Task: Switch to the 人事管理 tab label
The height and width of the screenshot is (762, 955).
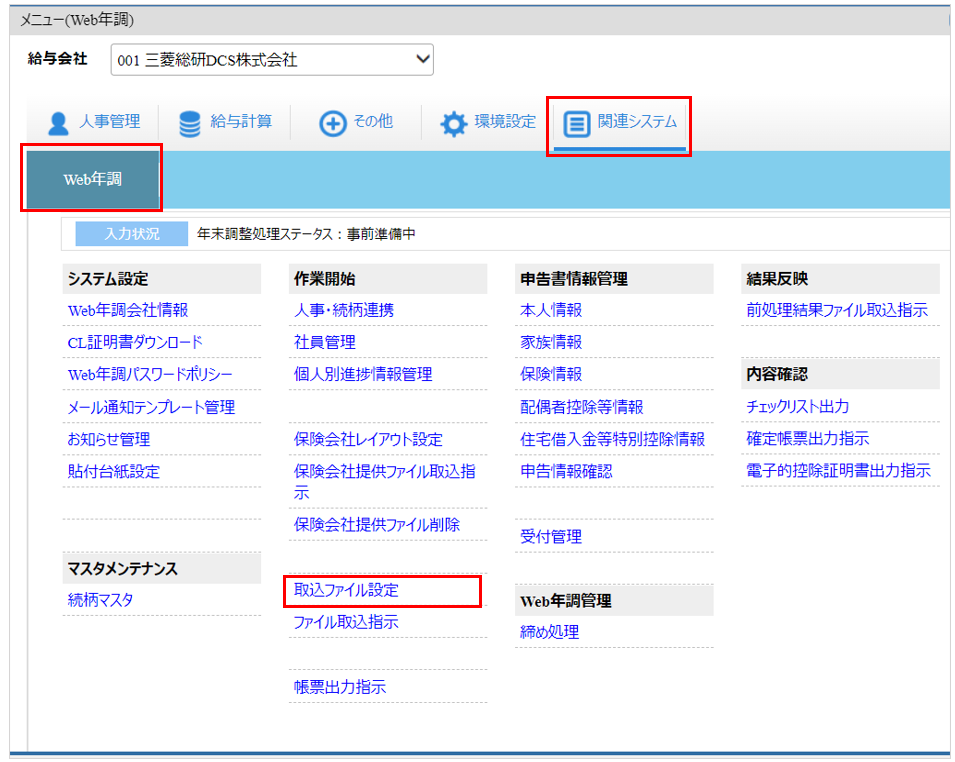Action: click(x=110, y=121)
